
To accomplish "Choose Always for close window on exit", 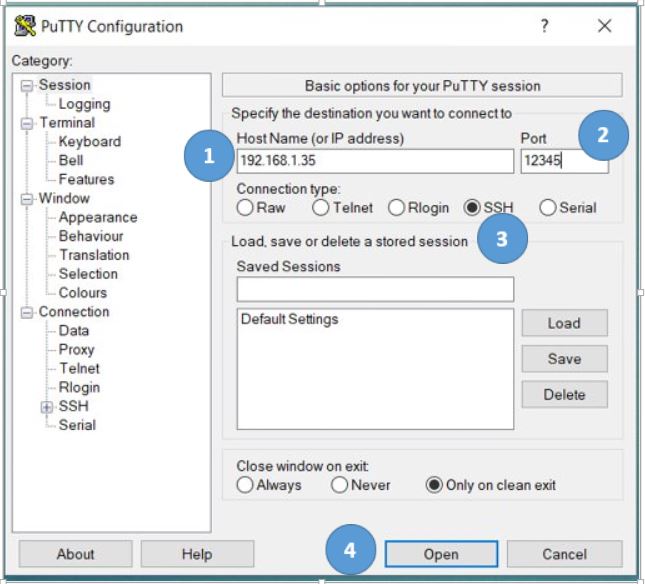I will point(245,485).
